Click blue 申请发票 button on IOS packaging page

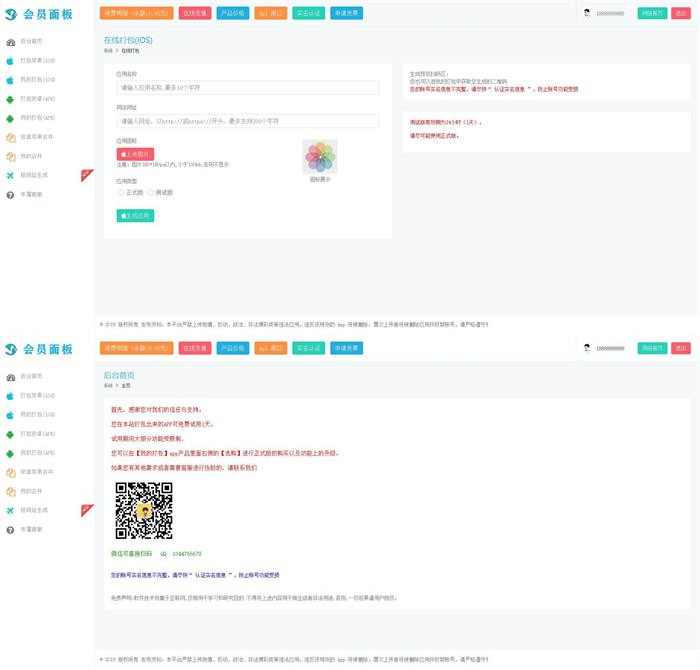[x=346, y=13]
